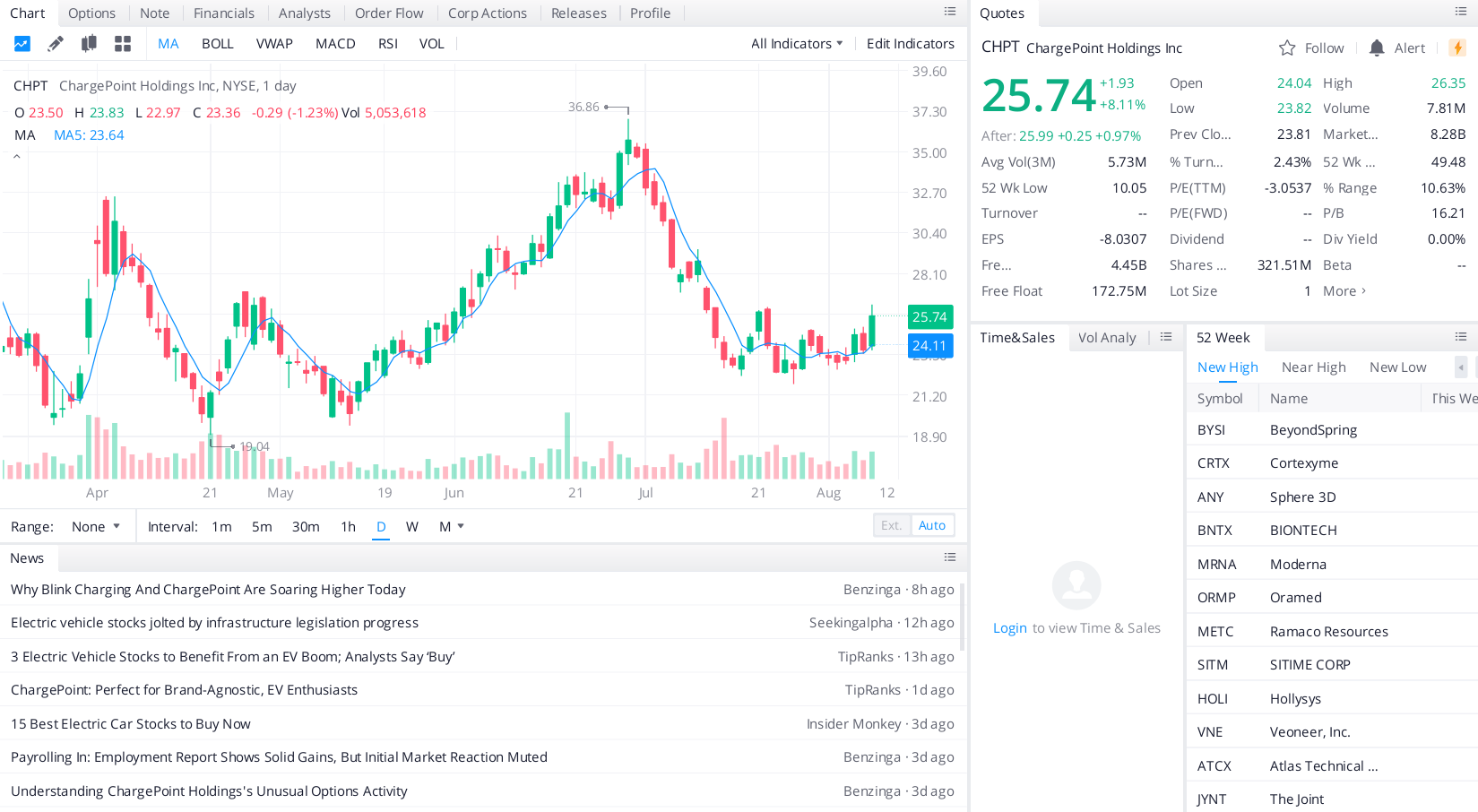Collapse the MA legend chevron
The height and width of the screenshot is (812, 1478).
point(16,157)
